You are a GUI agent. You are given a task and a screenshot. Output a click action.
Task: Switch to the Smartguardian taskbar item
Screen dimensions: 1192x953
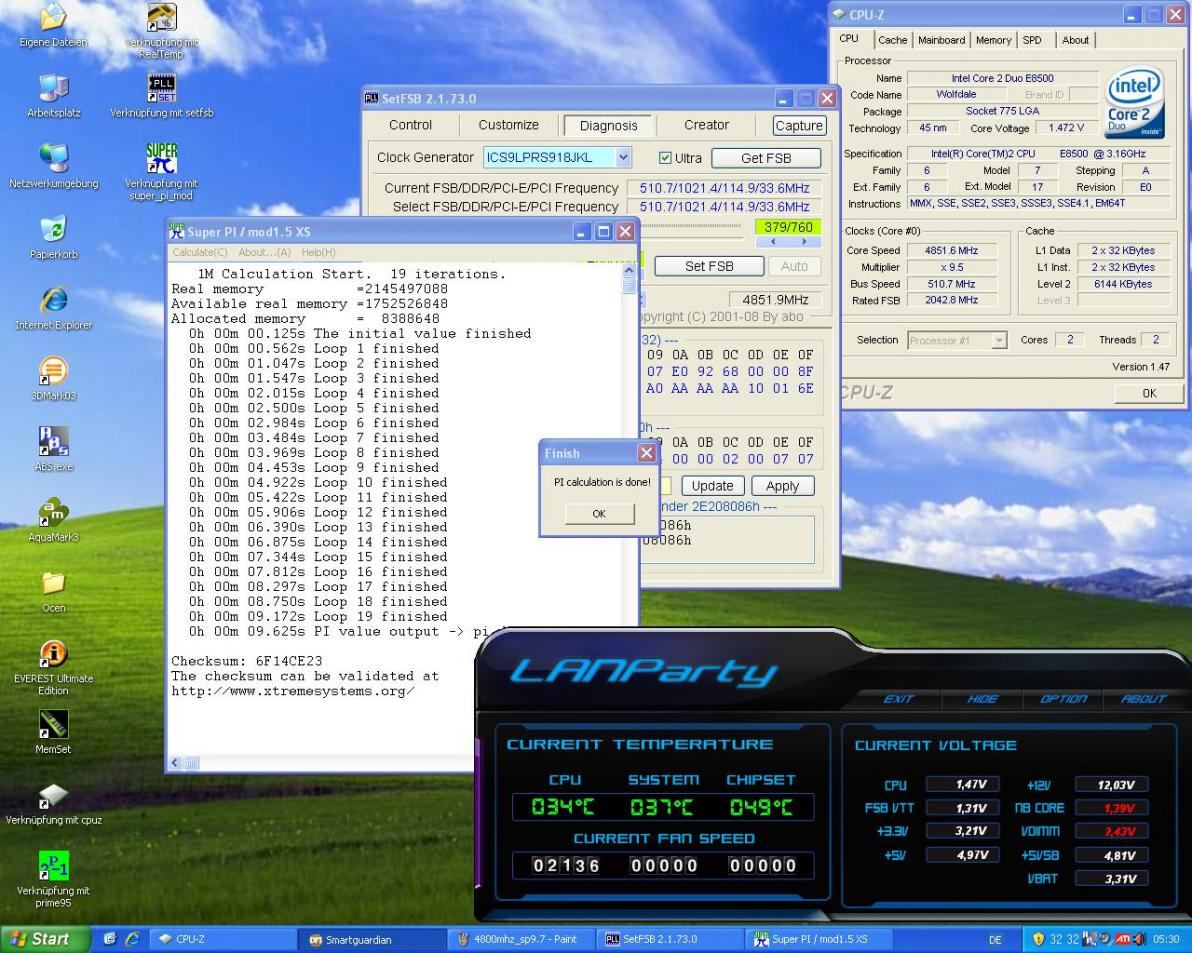(371, 939)
